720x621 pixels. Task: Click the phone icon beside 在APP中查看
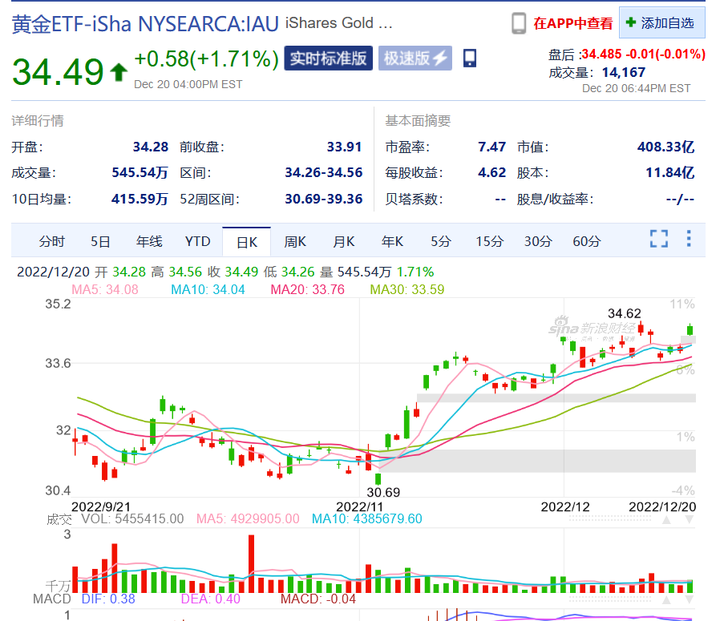pyautogui.click(x=518, y=23)
